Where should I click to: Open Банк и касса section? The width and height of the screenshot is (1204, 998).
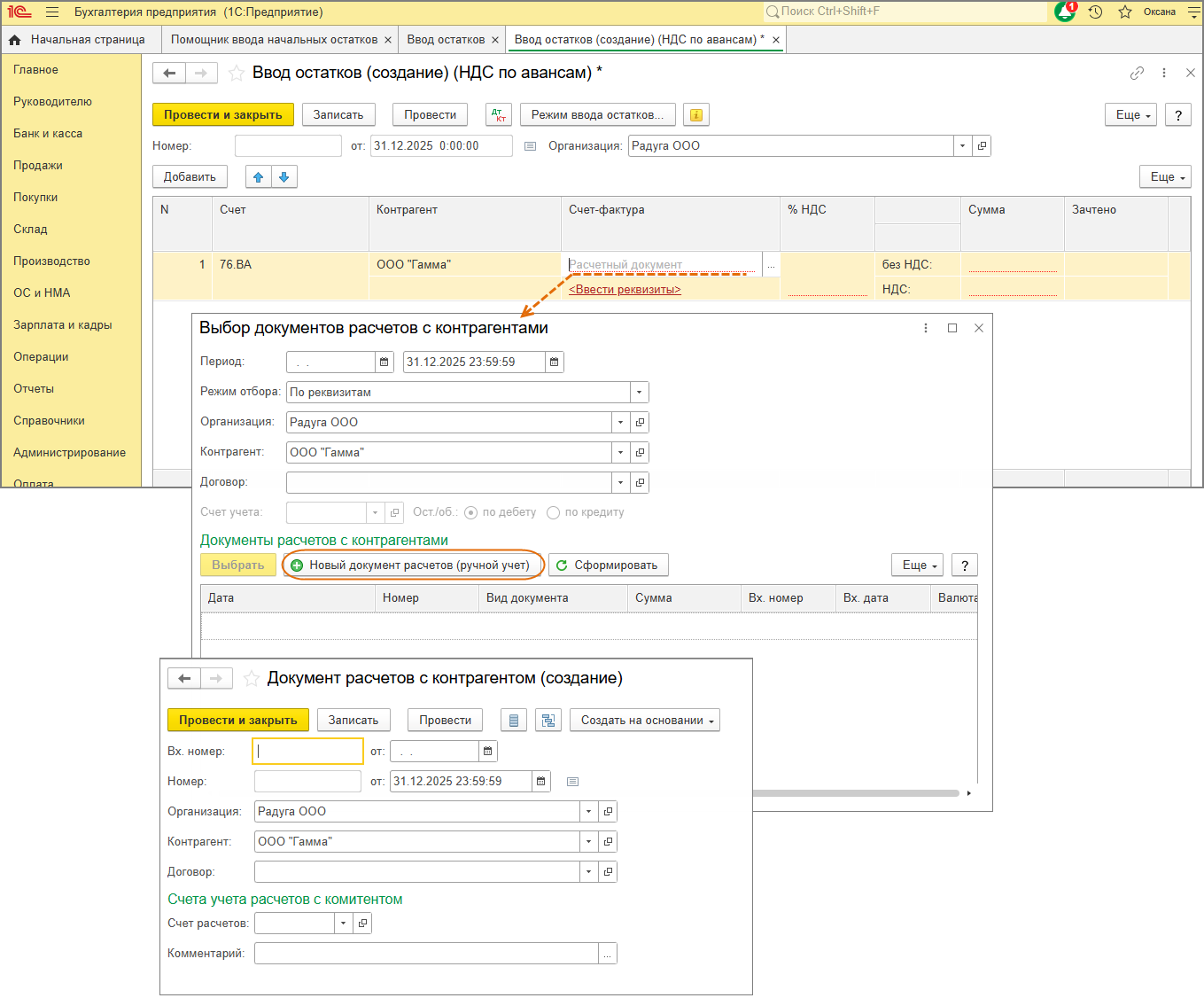click(x=48, y=134)
